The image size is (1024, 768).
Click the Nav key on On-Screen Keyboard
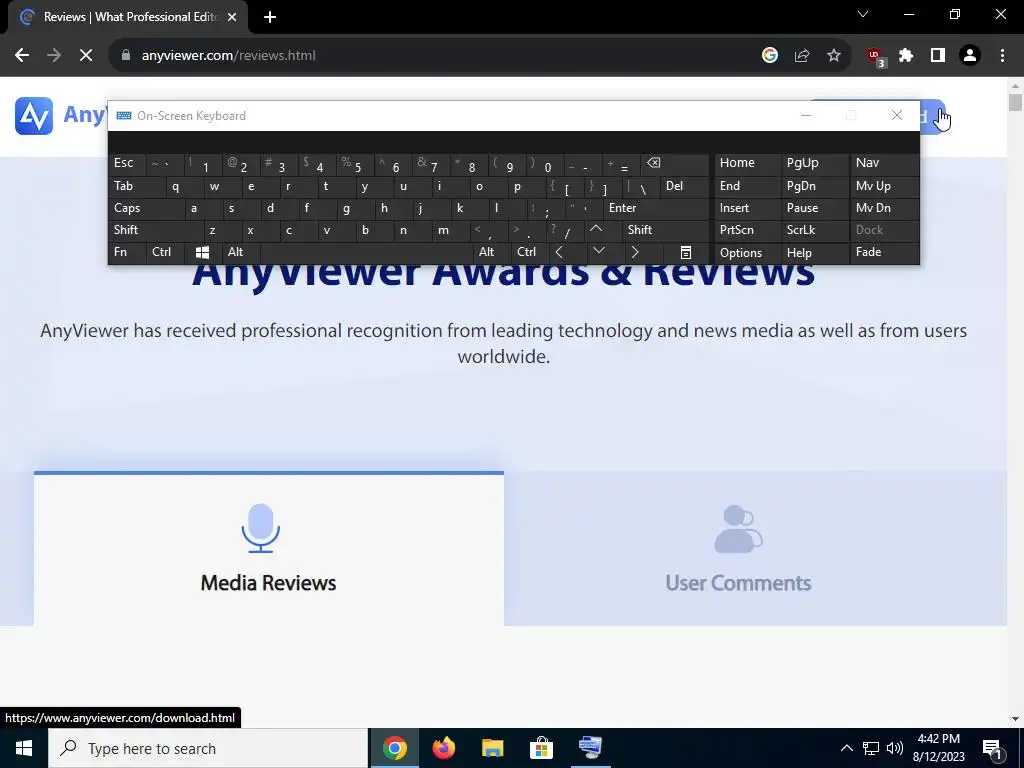tap(884, 163)
